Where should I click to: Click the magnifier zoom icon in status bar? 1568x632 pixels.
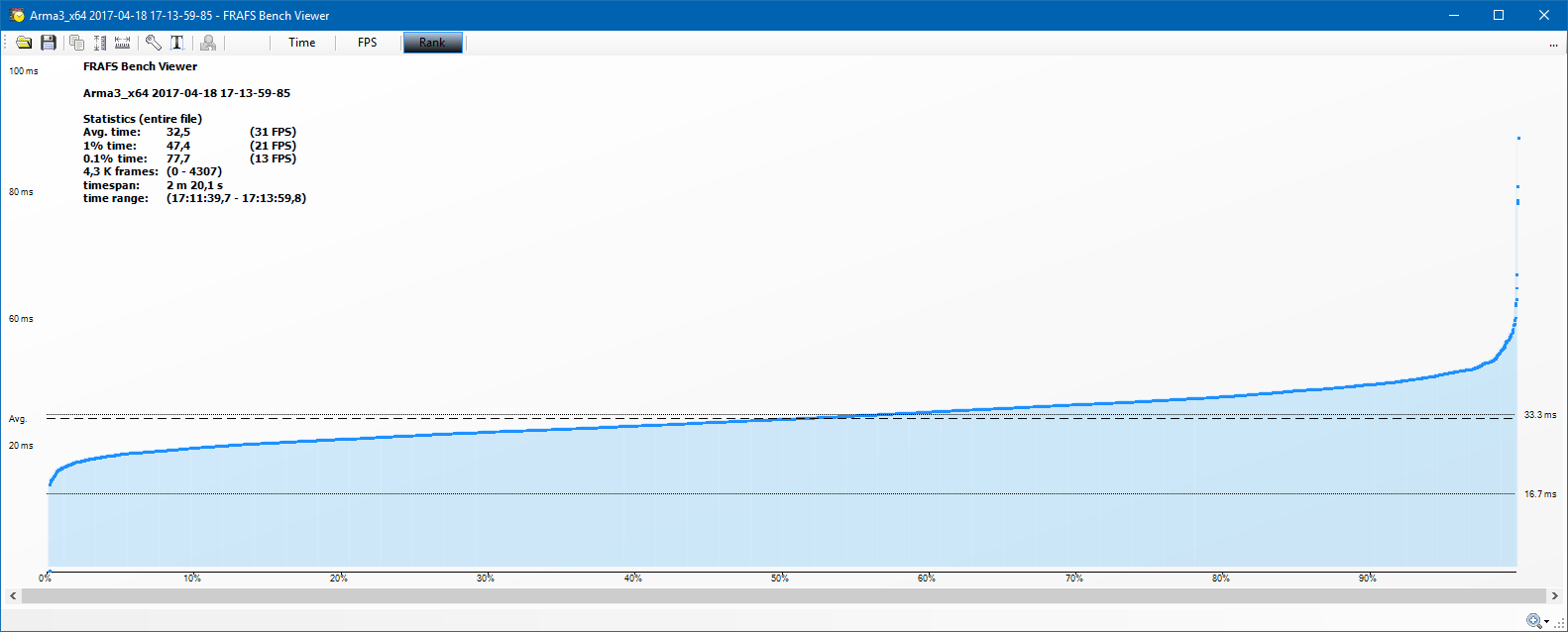tap(1534, 621)
